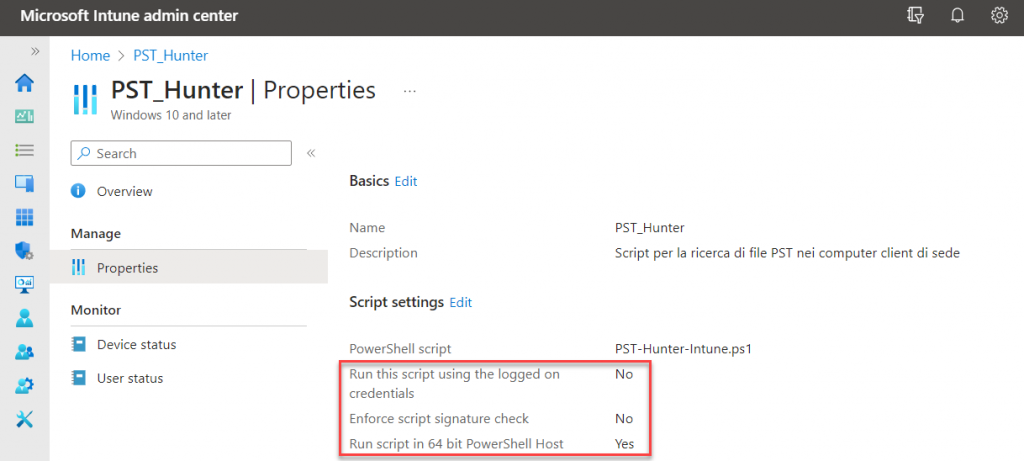Click the PST-Hunter-Intune.ps1 script filename
This screenshot has height=461, width=1024.
(x=684, y=349)
